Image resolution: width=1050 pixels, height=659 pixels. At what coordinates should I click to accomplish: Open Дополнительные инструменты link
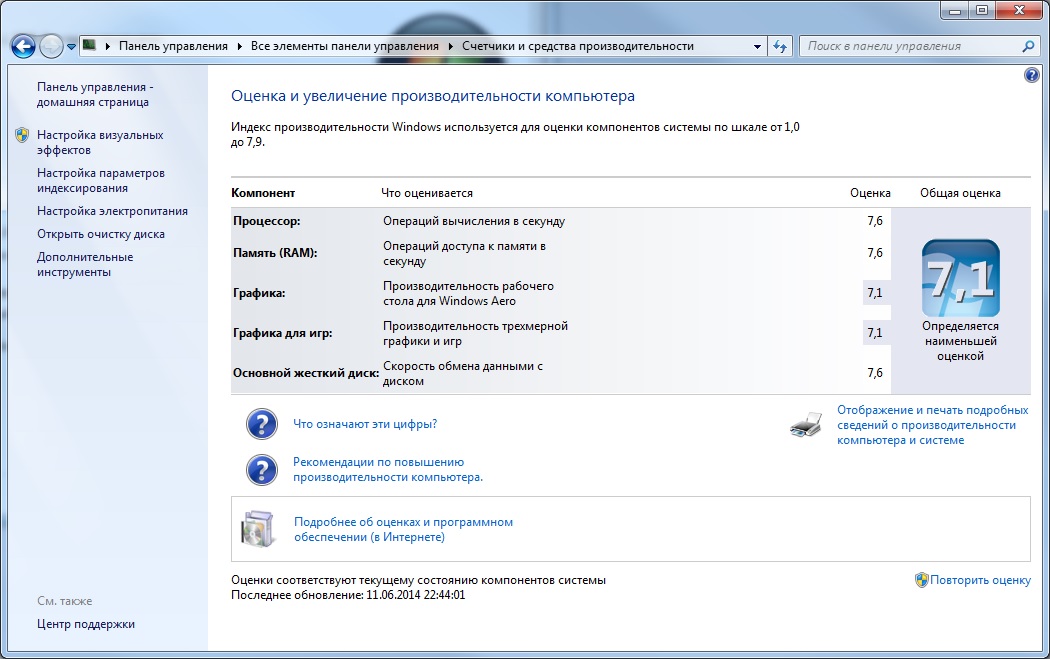coord(85,265)
